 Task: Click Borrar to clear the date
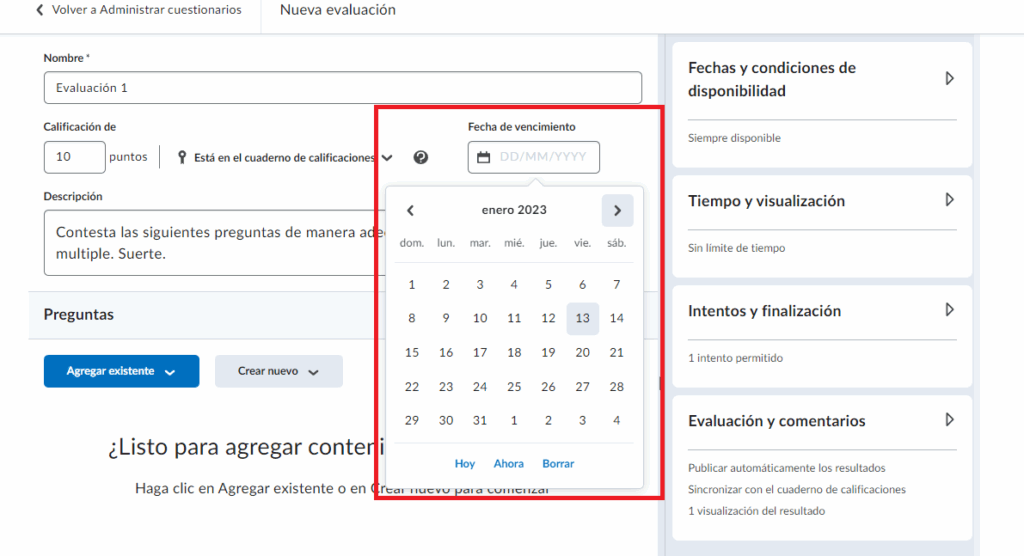click(558, 464)
